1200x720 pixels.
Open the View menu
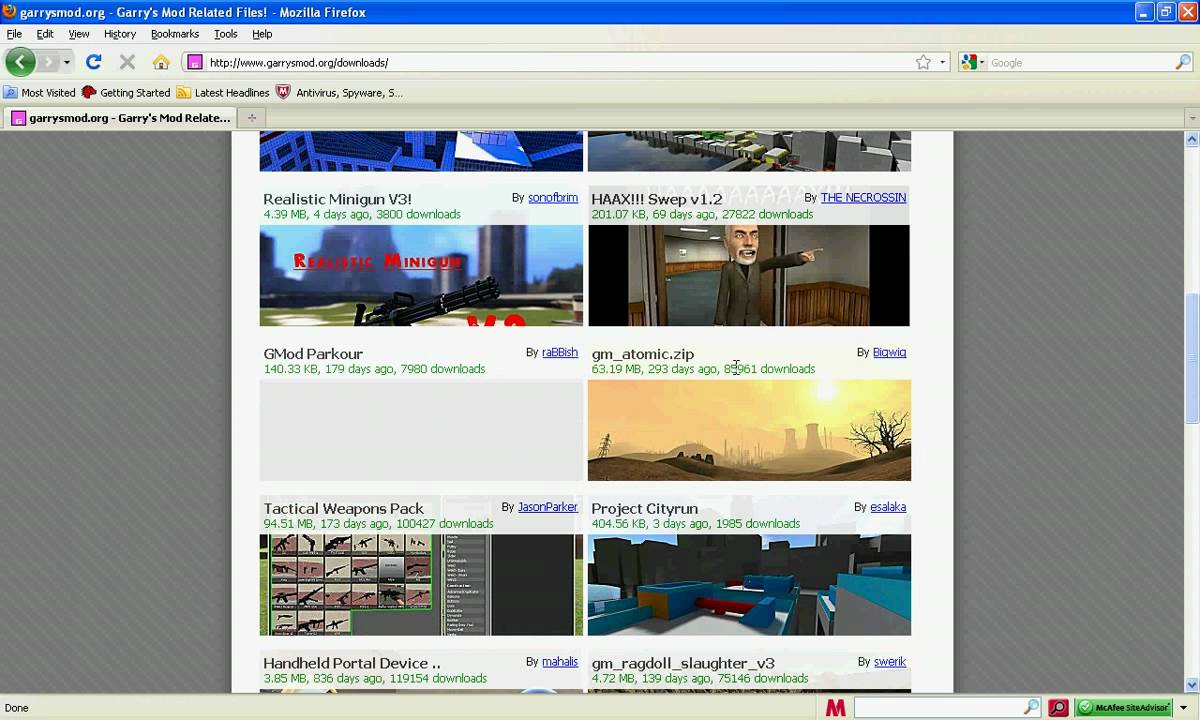click(79, 34)
